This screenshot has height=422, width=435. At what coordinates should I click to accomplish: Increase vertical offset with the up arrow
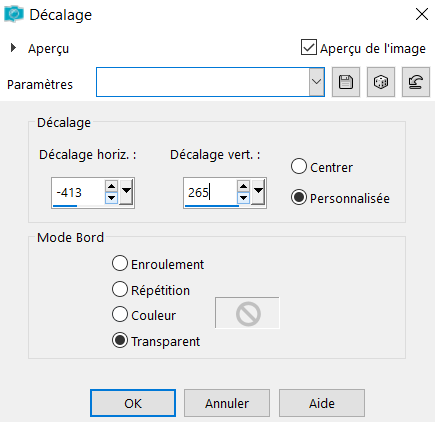click(243, 186)
